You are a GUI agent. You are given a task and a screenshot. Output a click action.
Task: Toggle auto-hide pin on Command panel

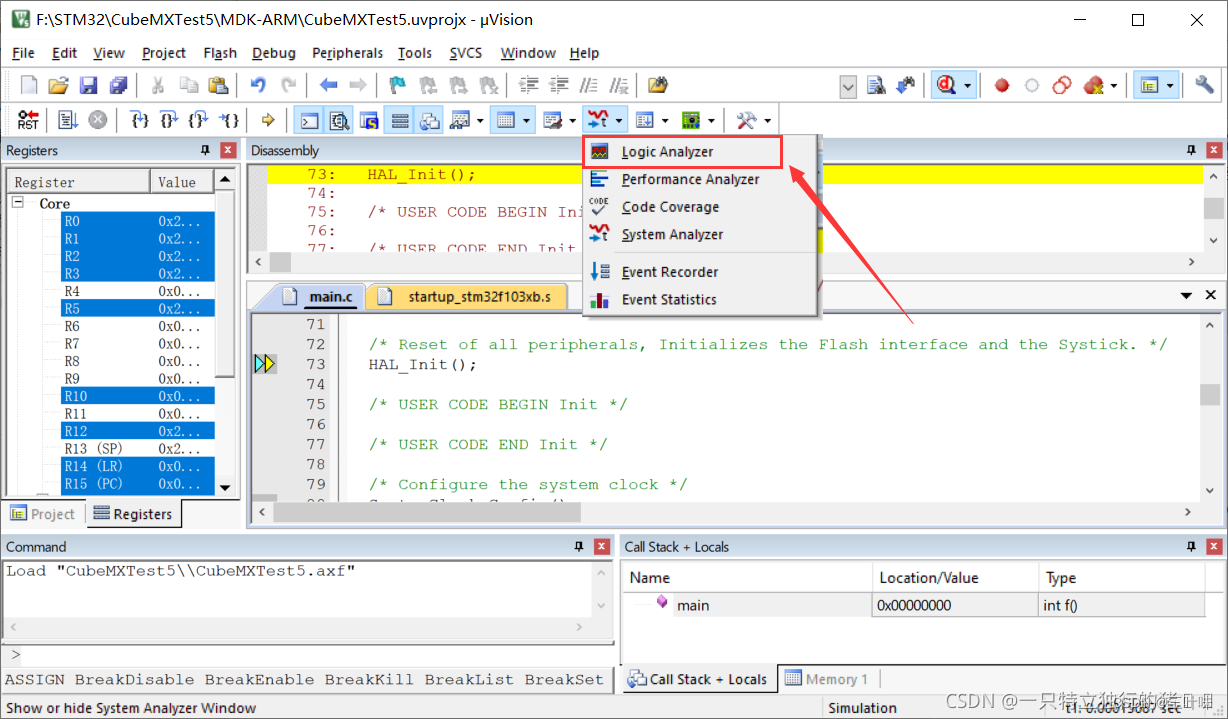578,547
